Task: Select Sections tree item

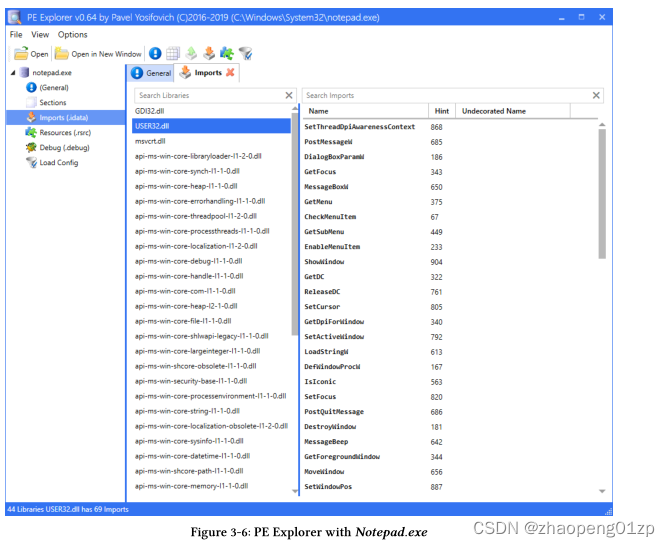Action: click(53, 103)
